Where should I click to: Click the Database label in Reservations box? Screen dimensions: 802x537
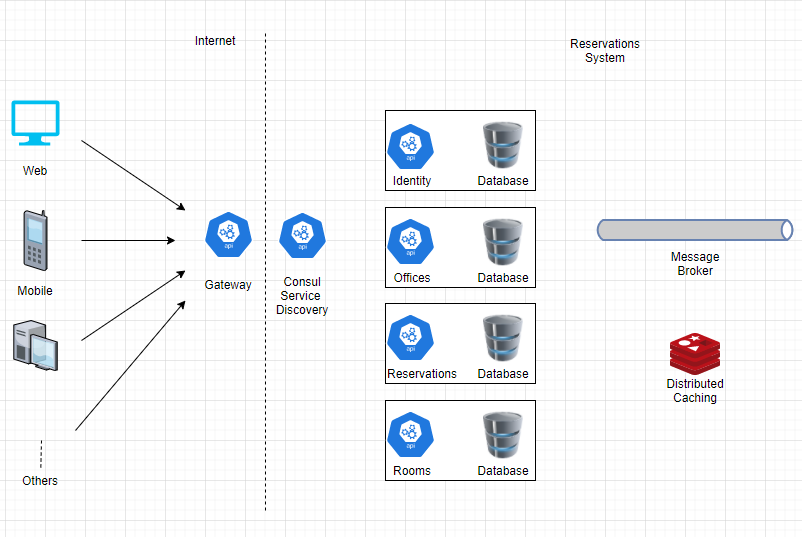(x=503, y=374)
